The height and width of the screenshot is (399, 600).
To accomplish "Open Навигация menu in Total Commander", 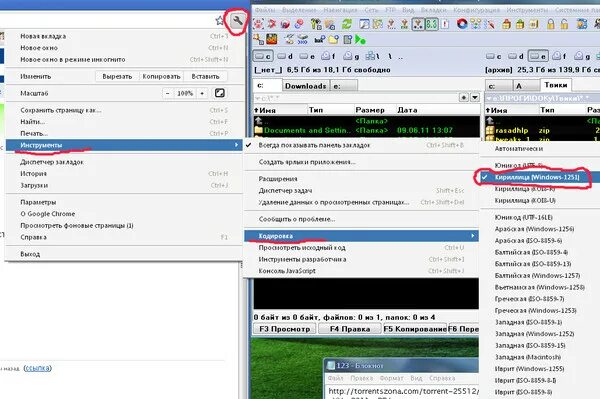I will click(340, 10).
